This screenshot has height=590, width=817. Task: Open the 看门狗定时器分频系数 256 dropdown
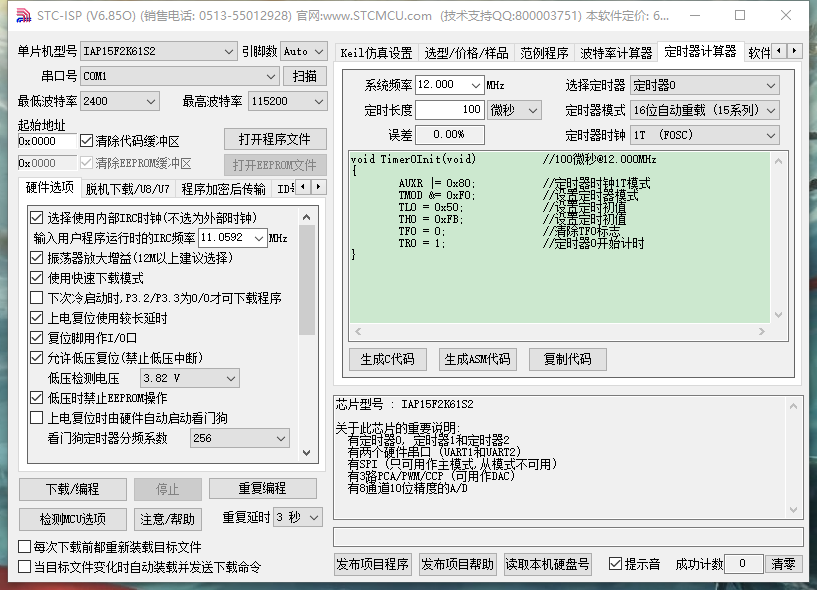click(x=240, y=438)
